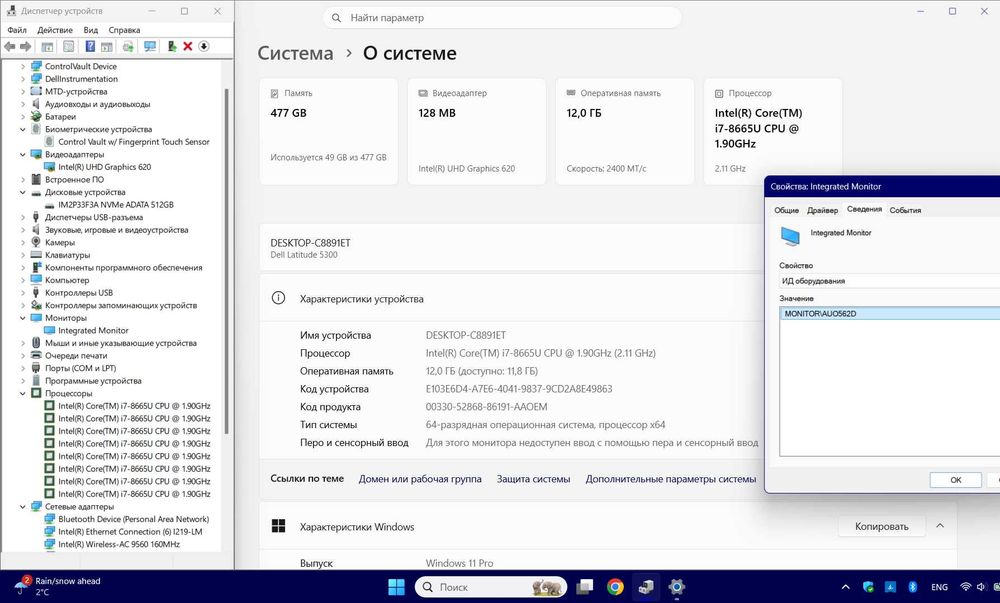Click the Enable device green toolbar icon
Viewport: 1000px width, 603px height.
(172, 47)
